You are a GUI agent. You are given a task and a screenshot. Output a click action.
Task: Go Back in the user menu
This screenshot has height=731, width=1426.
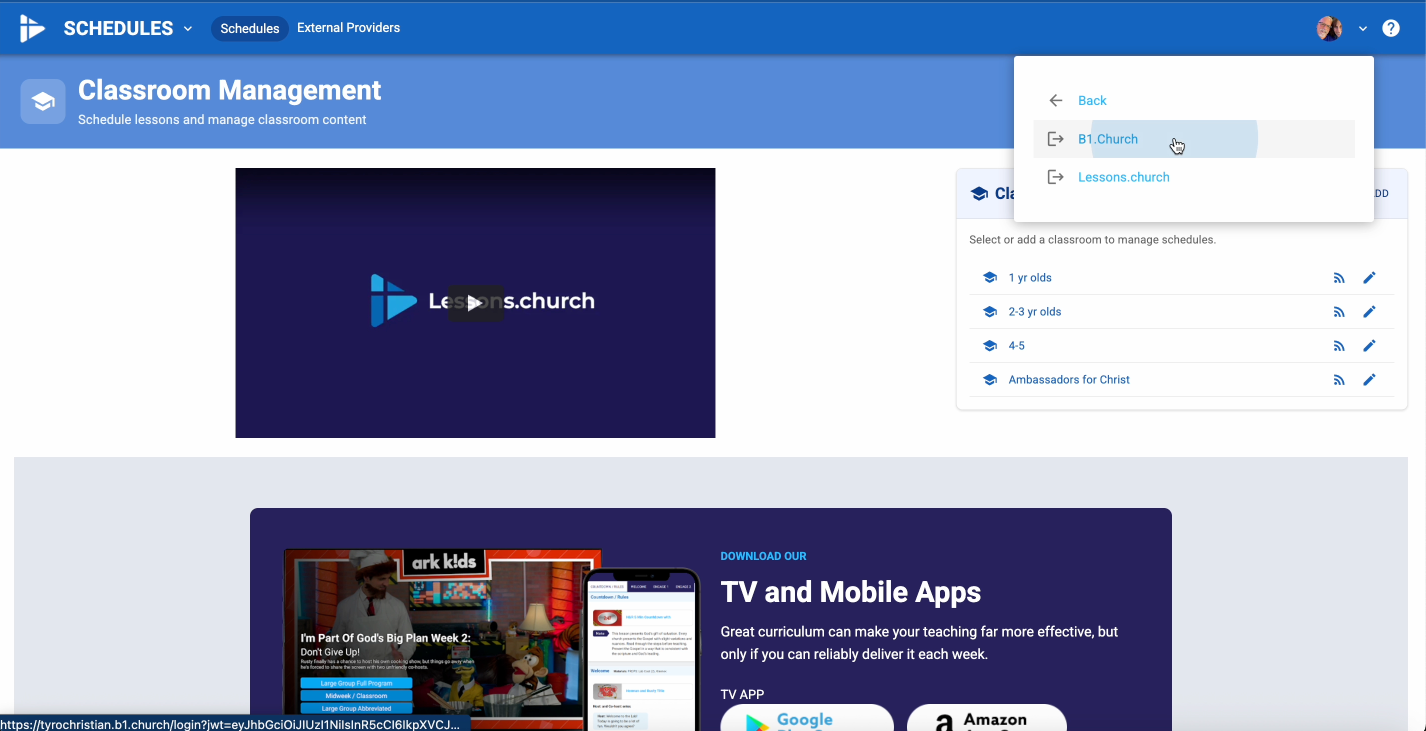pos(1092,101)
